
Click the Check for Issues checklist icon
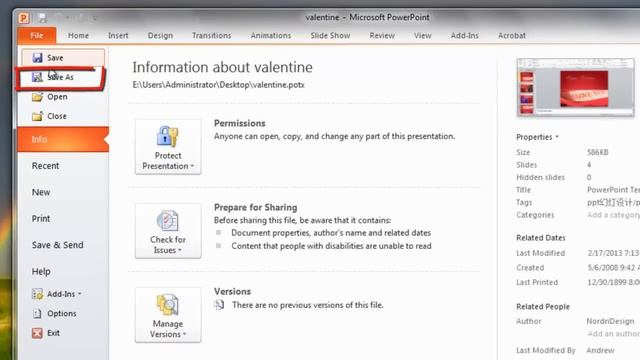[167, 220]
